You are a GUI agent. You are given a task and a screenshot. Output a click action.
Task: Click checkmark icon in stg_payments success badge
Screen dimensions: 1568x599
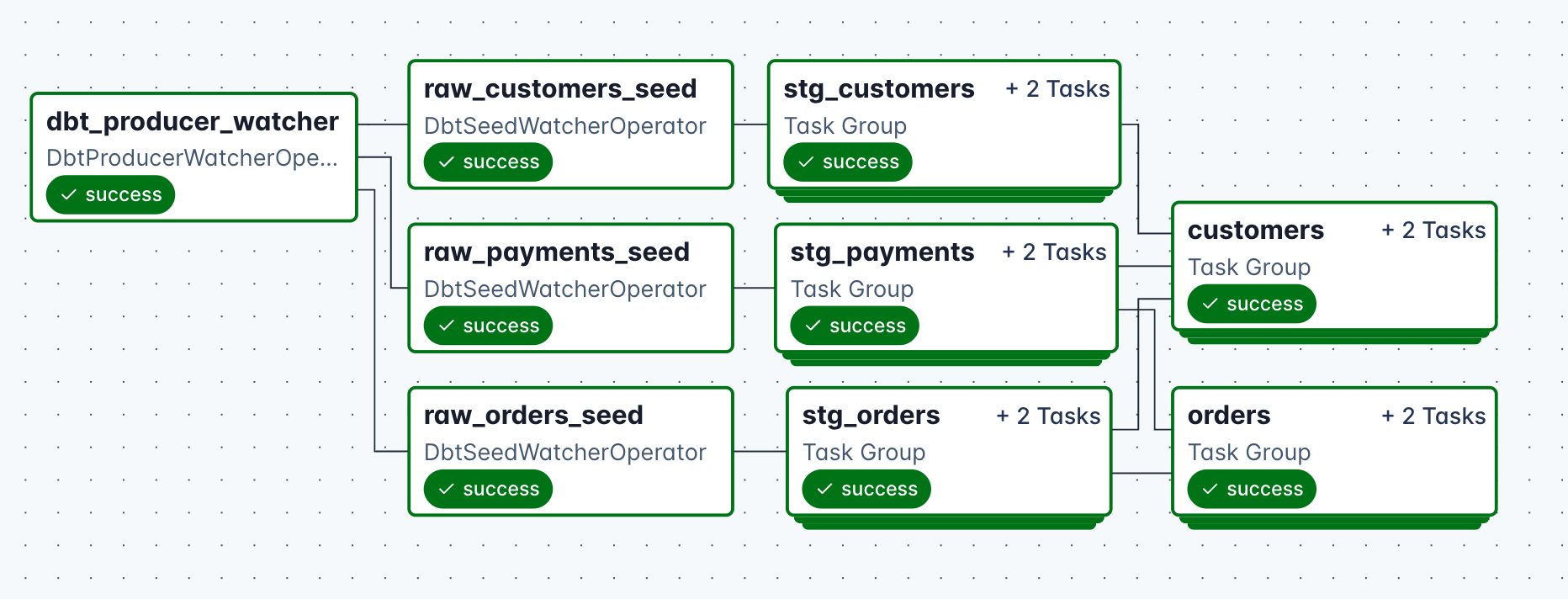(813, 326)
